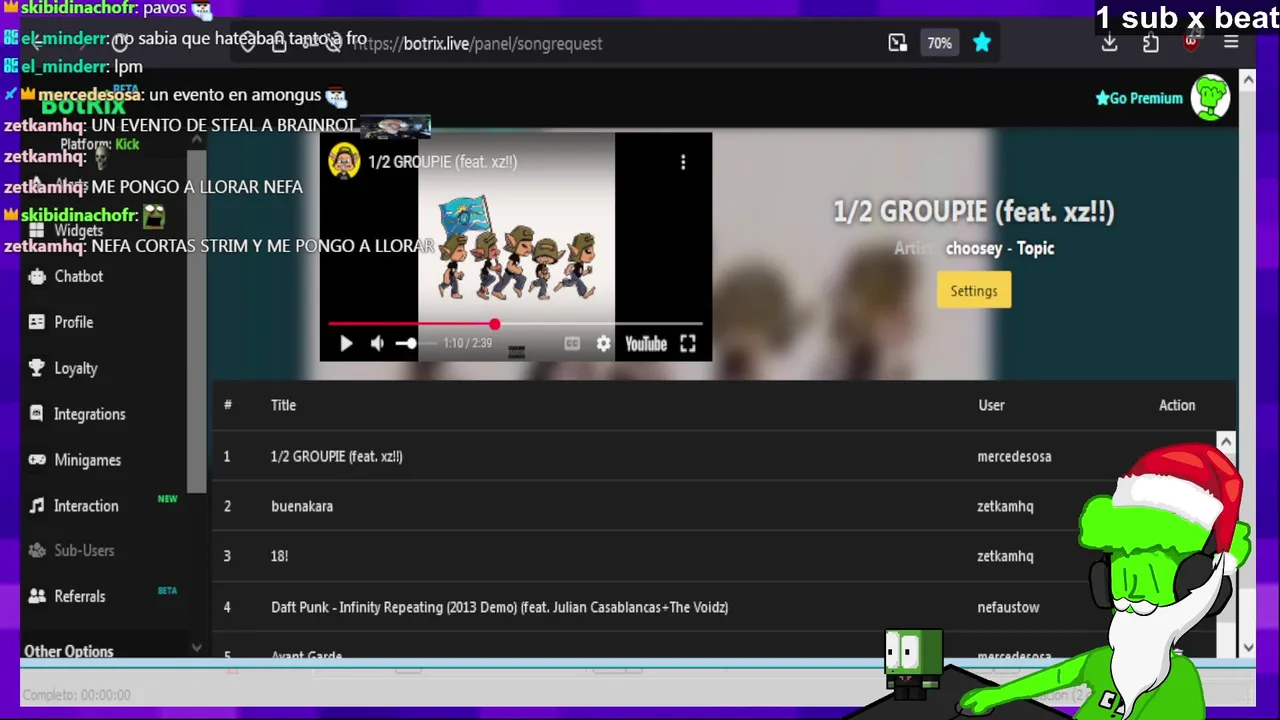1280x720 pixels.
Task: Select the buenakara song row
Action: (723, 506)
